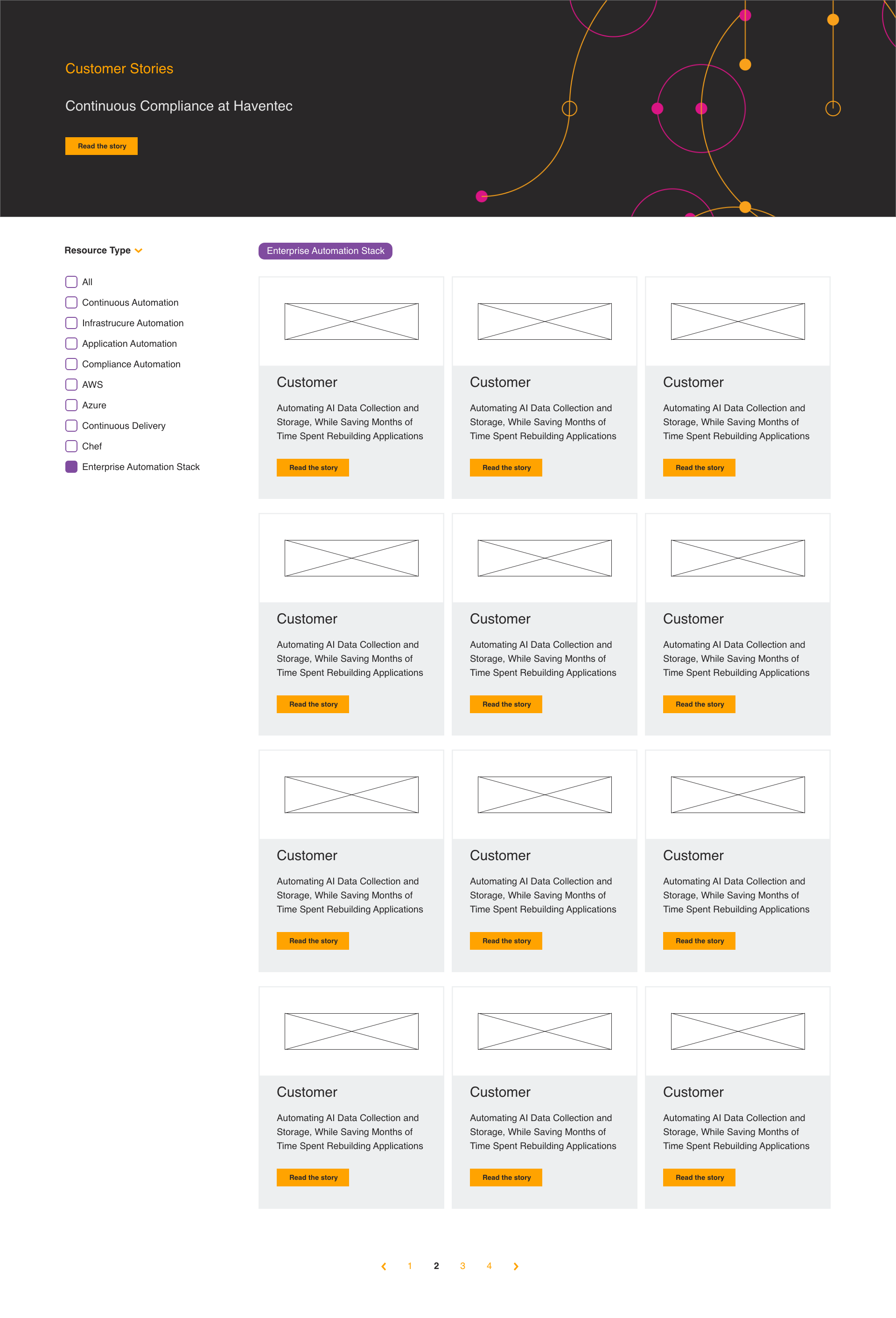Read the story on the middle card, bottom row

pyautogui.click(x=506, y=1178)
